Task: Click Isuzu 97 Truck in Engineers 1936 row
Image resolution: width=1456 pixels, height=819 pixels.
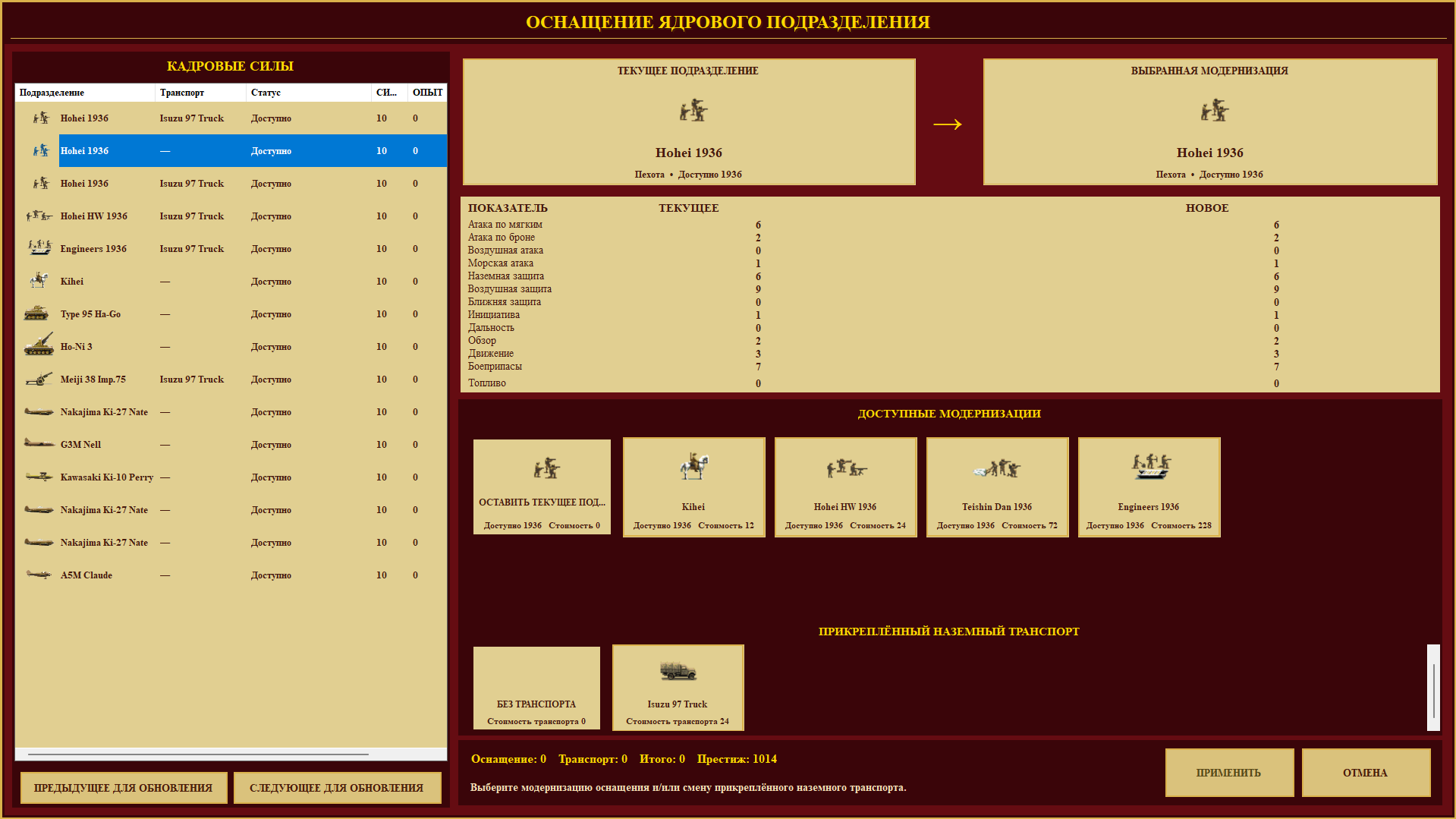Action: pos(192,249)
